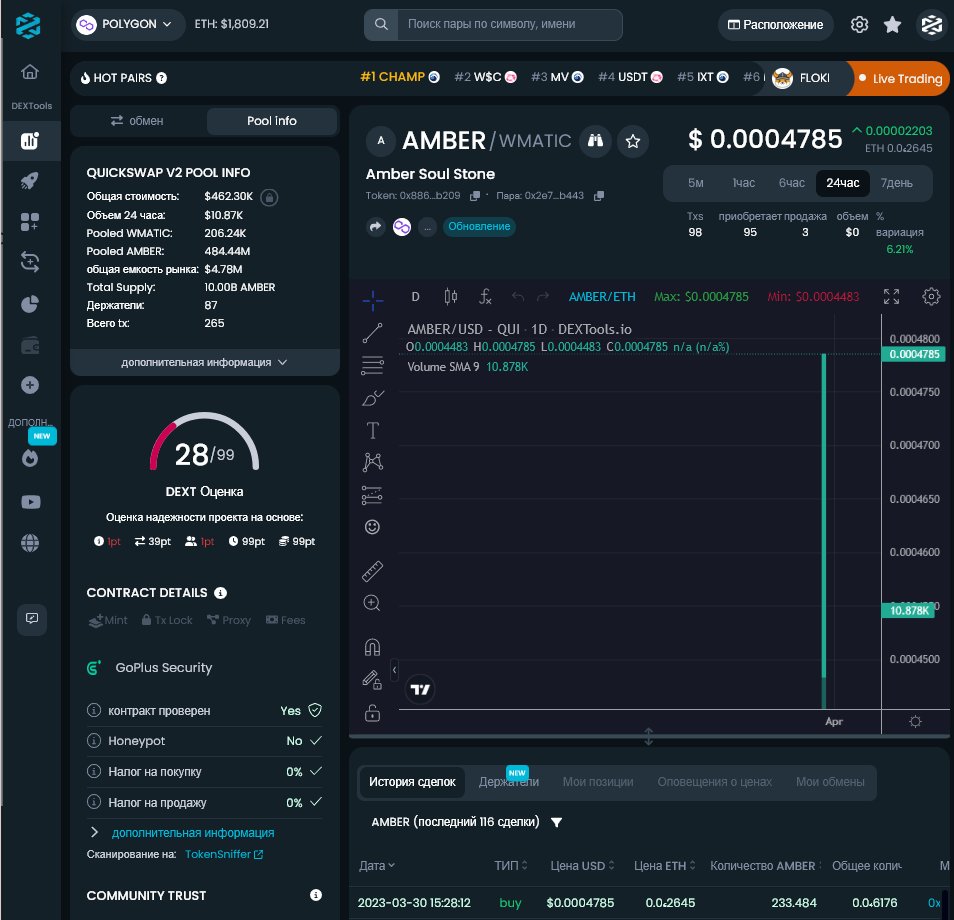This screenshot has width=954, height=920.
Task: Open the rocket icon in the sidebar
Action: click(x=30, y=180)
